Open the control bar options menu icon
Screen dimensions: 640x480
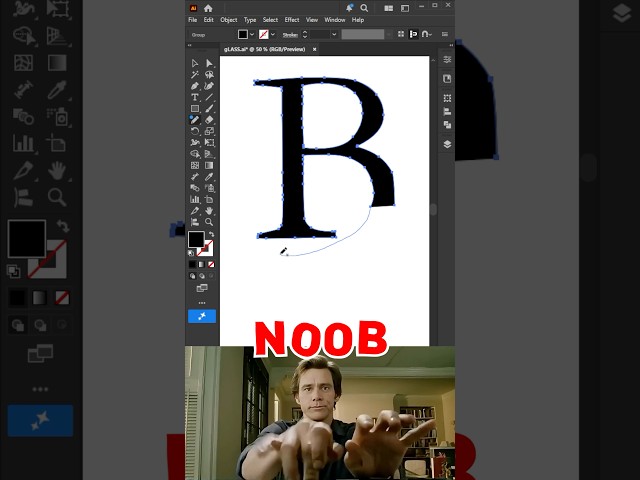445,35
